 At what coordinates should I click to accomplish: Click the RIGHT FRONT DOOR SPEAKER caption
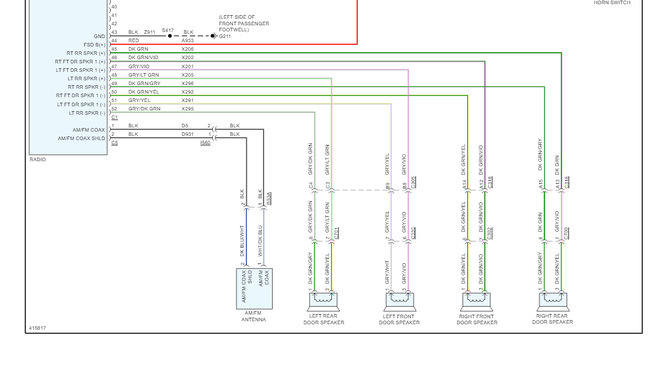[x=477, y=319]
